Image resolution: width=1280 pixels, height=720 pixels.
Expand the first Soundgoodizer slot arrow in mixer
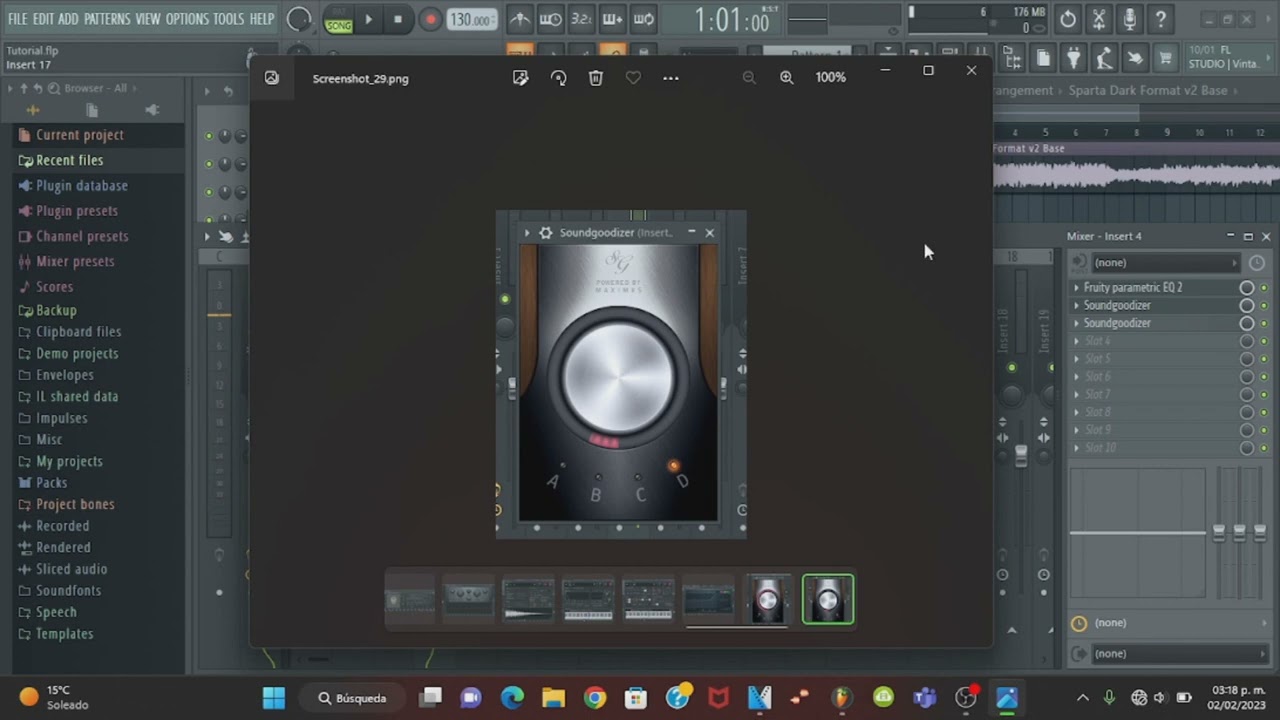pyautogui.click(x=1077, y=305)
